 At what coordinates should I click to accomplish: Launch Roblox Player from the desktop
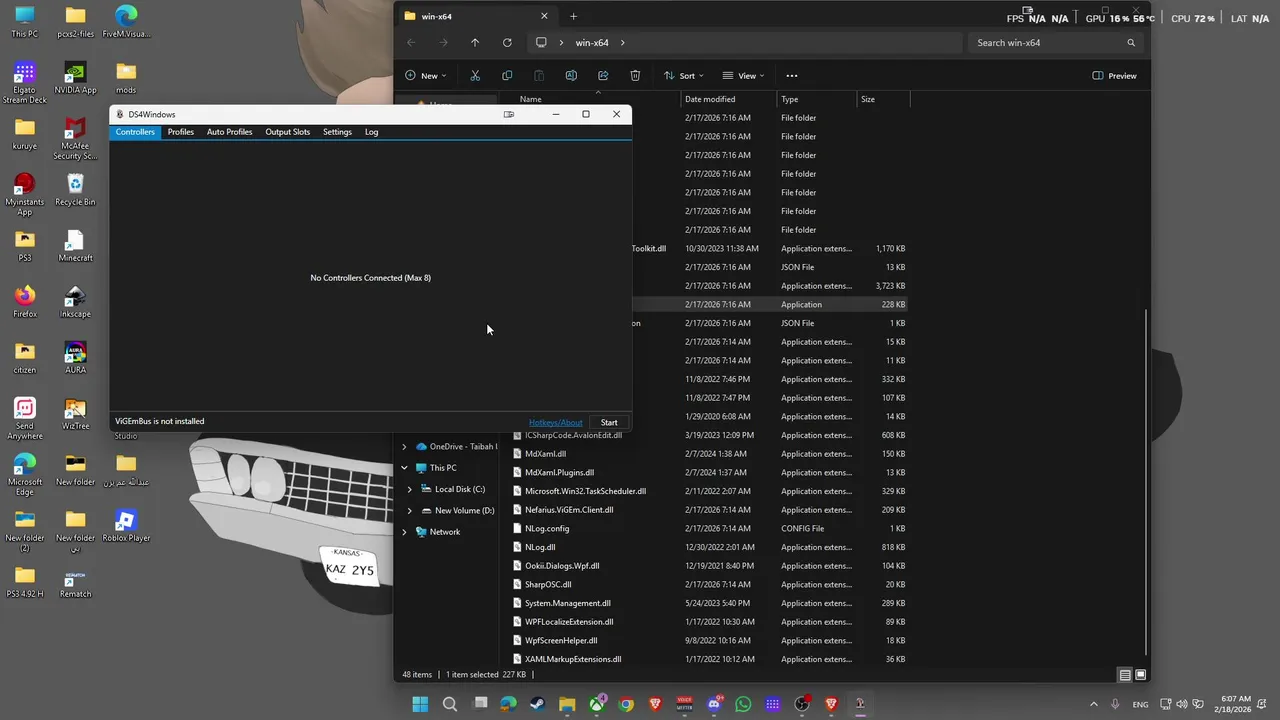pos(126,526)
